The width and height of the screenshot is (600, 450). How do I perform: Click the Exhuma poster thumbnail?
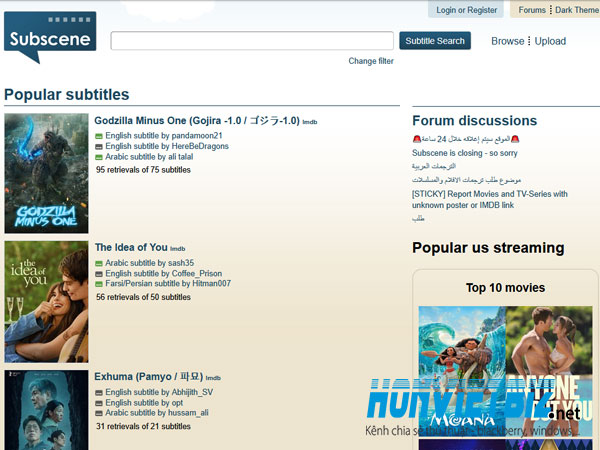point(46,410)
